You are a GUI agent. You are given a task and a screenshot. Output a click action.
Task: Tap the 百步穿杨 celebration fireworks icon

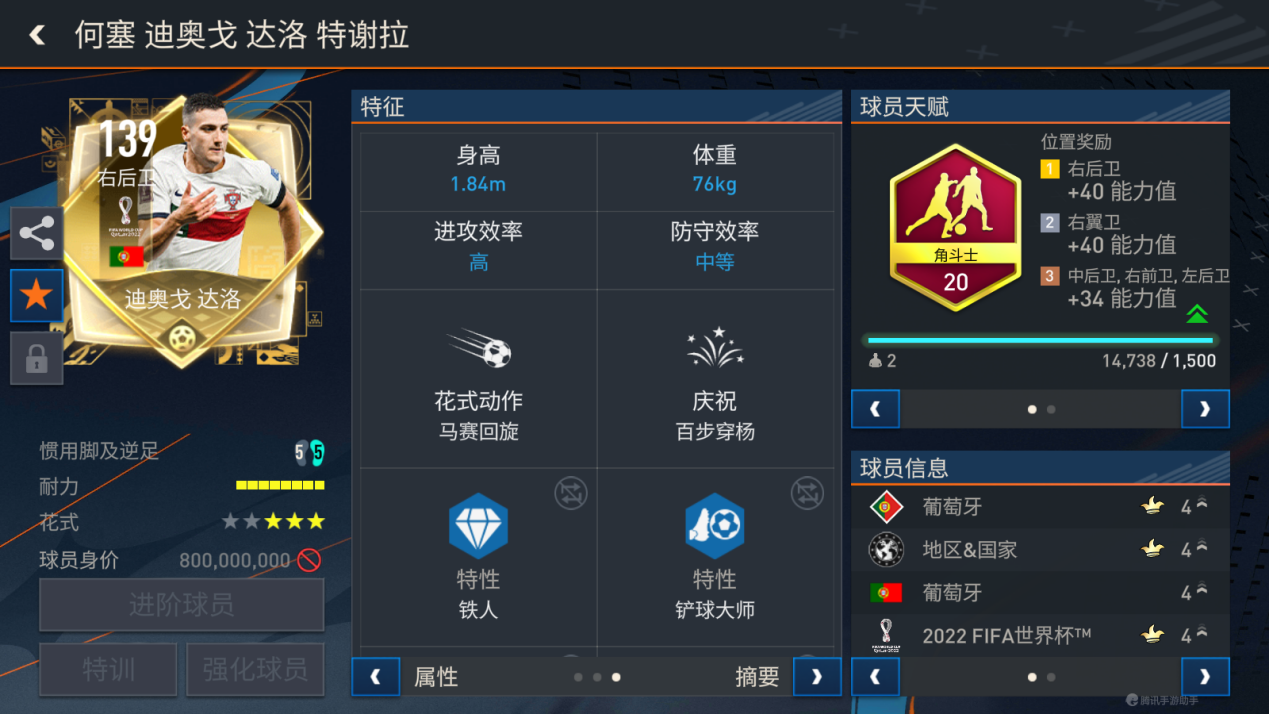[714, 348]
